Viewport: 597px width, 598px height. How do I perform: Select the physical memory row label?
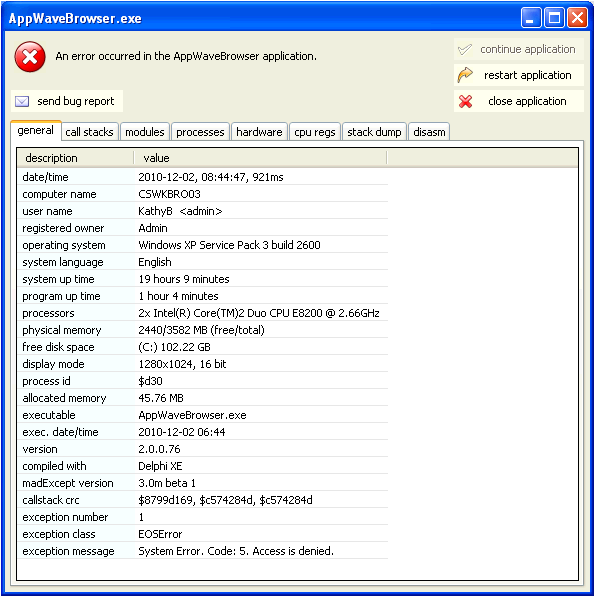pos(61,330)
